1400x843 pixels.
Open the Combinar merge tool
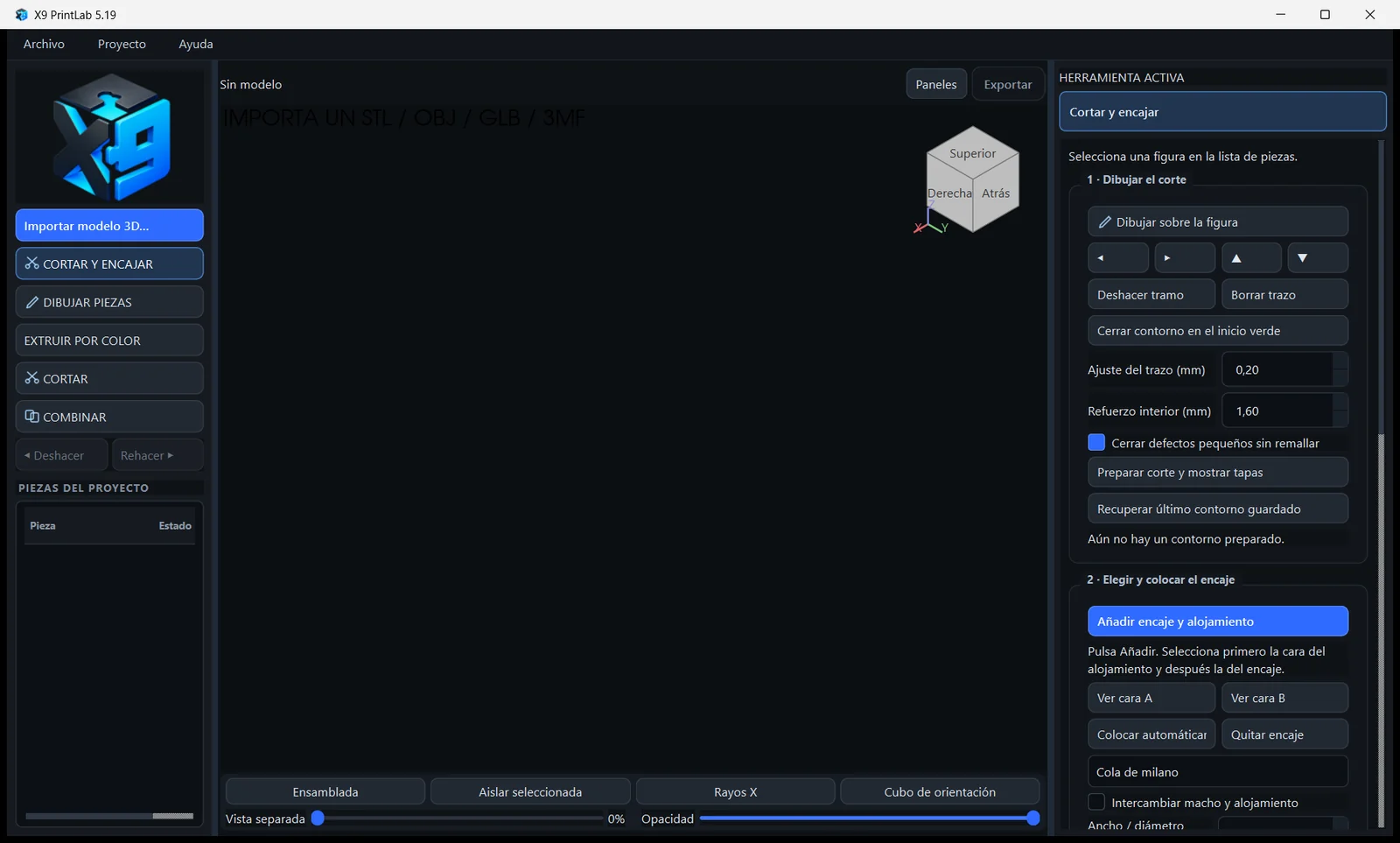pyautogui.click(x=109, y=417)
